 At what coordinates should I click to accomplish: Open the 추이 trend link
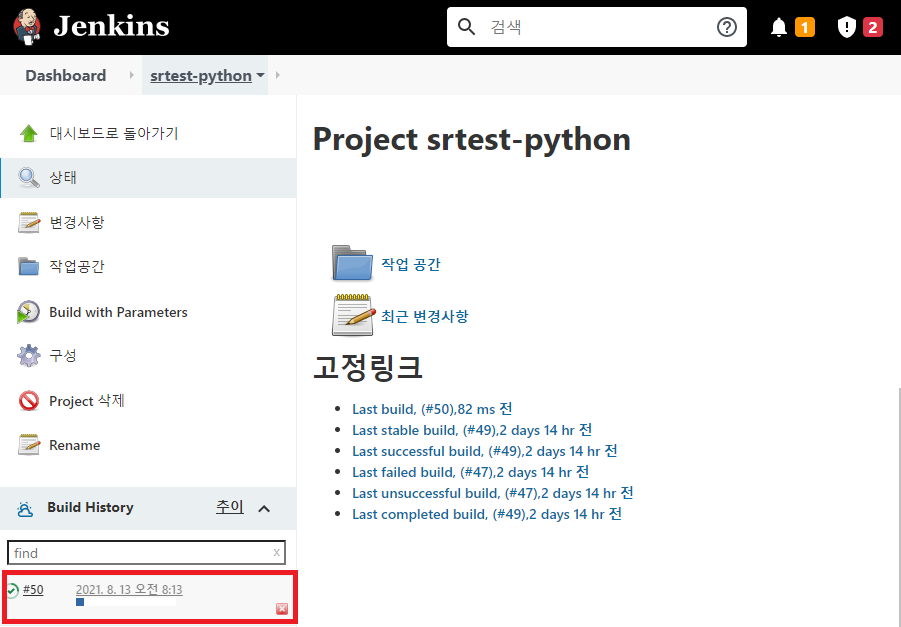[x=230, y=507]
